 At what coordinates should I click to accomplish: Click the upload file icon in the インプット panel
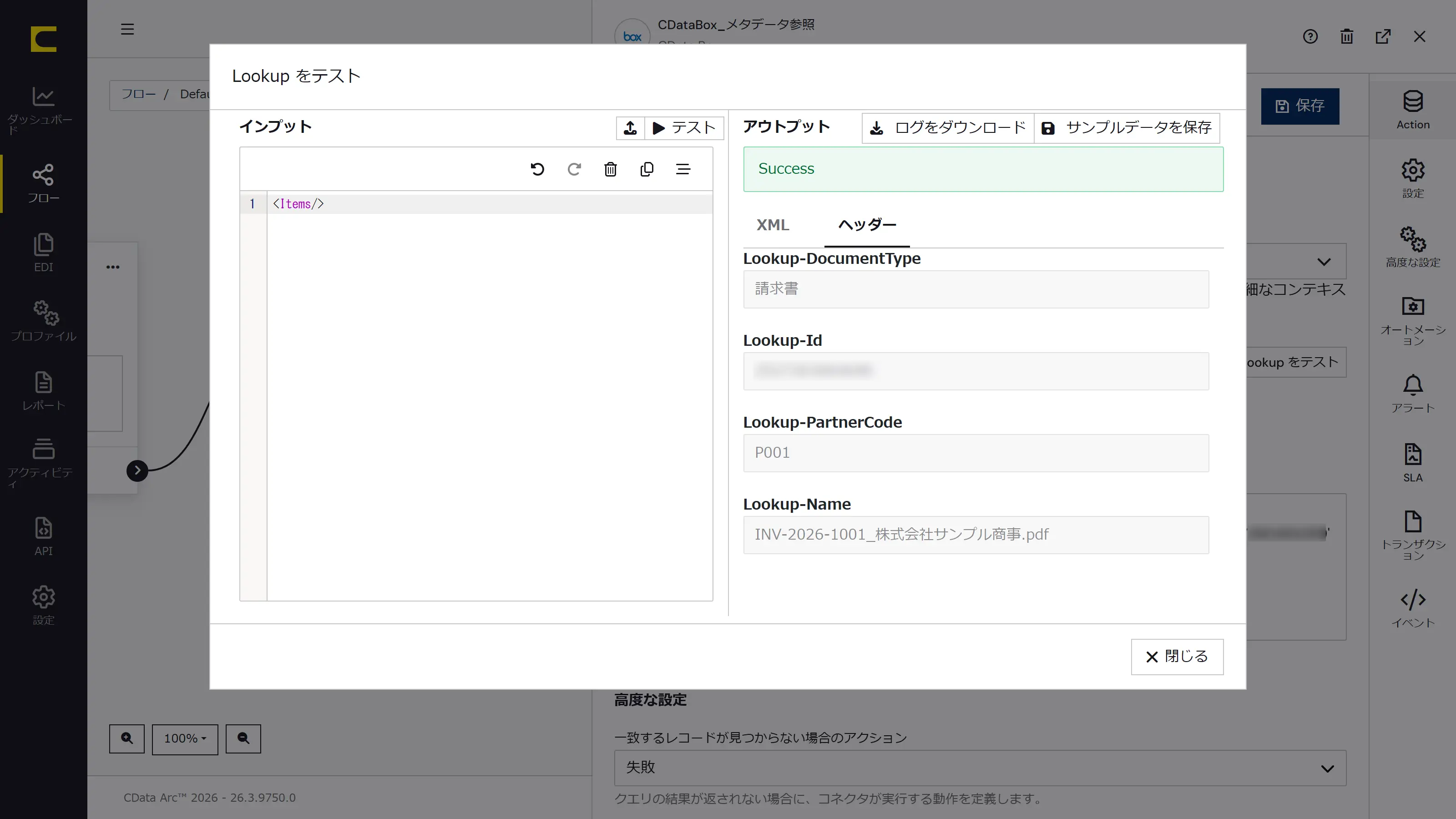tap(630, 128)
